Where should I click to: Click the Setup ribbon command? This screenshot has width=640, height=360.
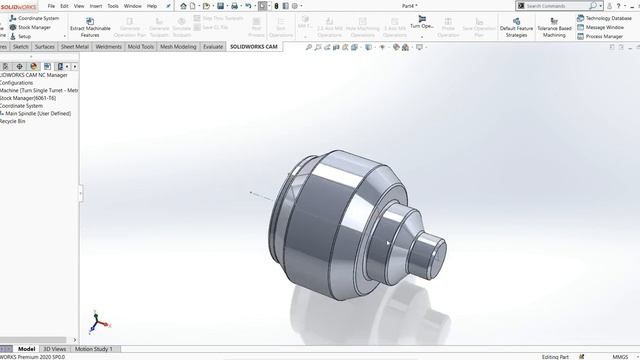[20, 36]
